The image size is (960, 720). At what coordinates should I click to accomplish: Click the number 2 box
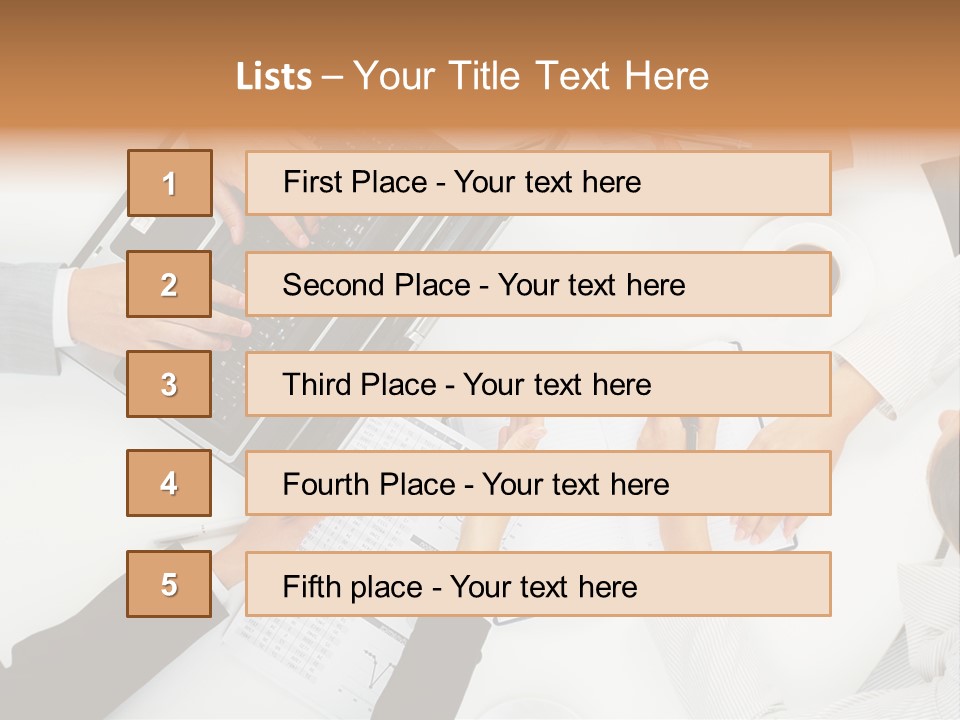coord(169,284)
